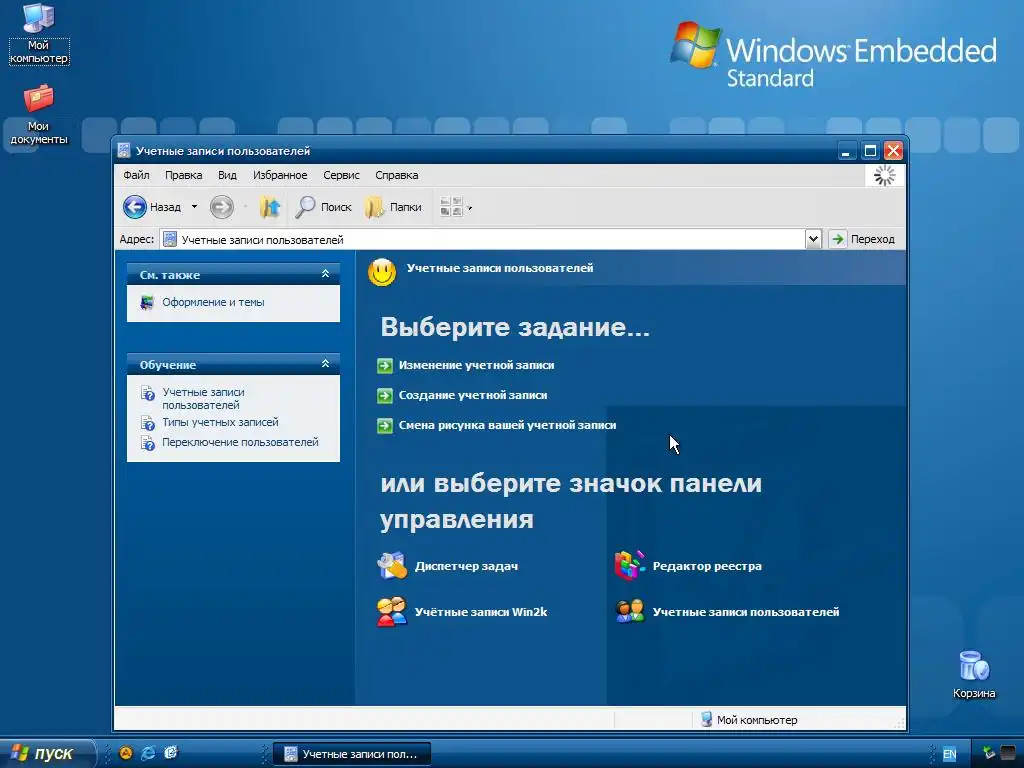Select task Смена рисунка вашей учетной записи
The width and height of the screenshot is (1024, 768).
click(507, 425)
